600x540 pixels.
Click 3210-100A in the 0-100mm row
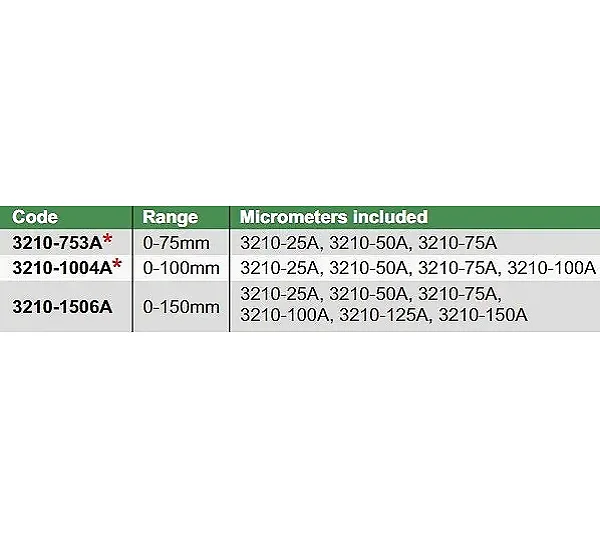pos(552,268)
